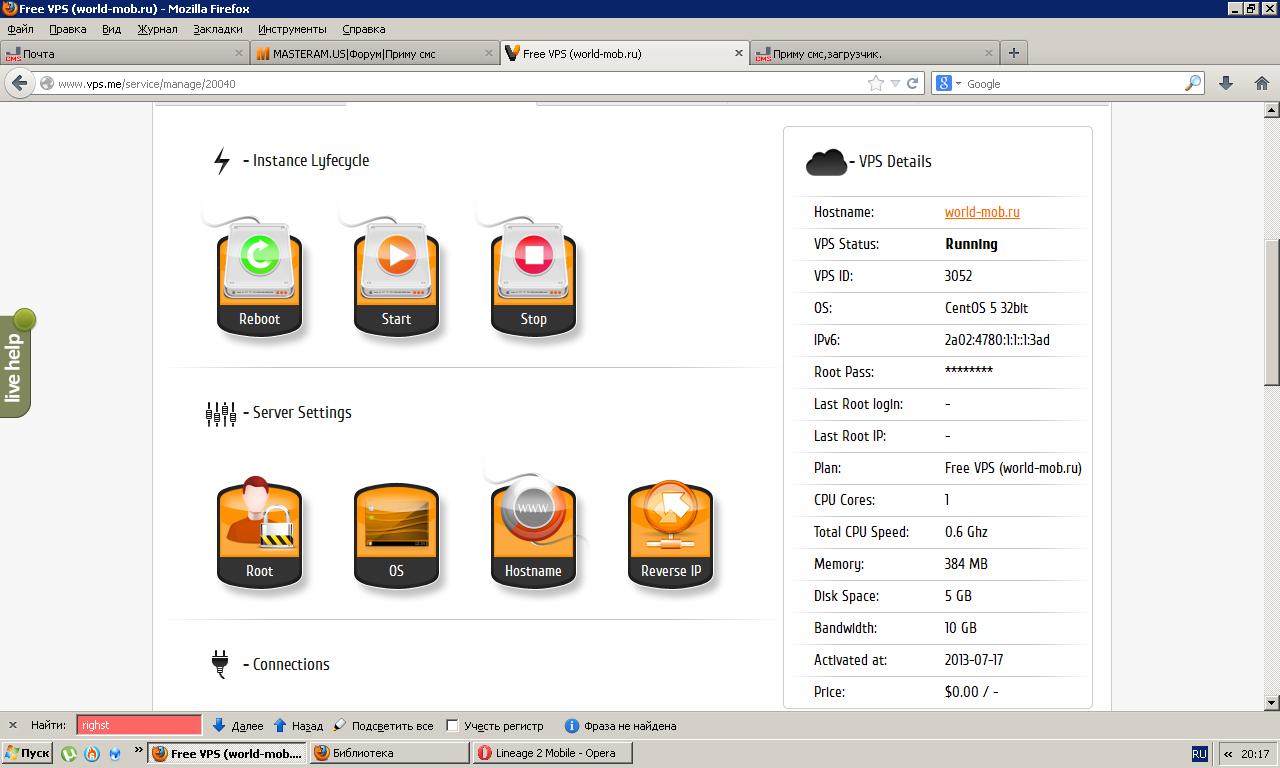
Task: Open the live help side button
Action: coord(15,364)
